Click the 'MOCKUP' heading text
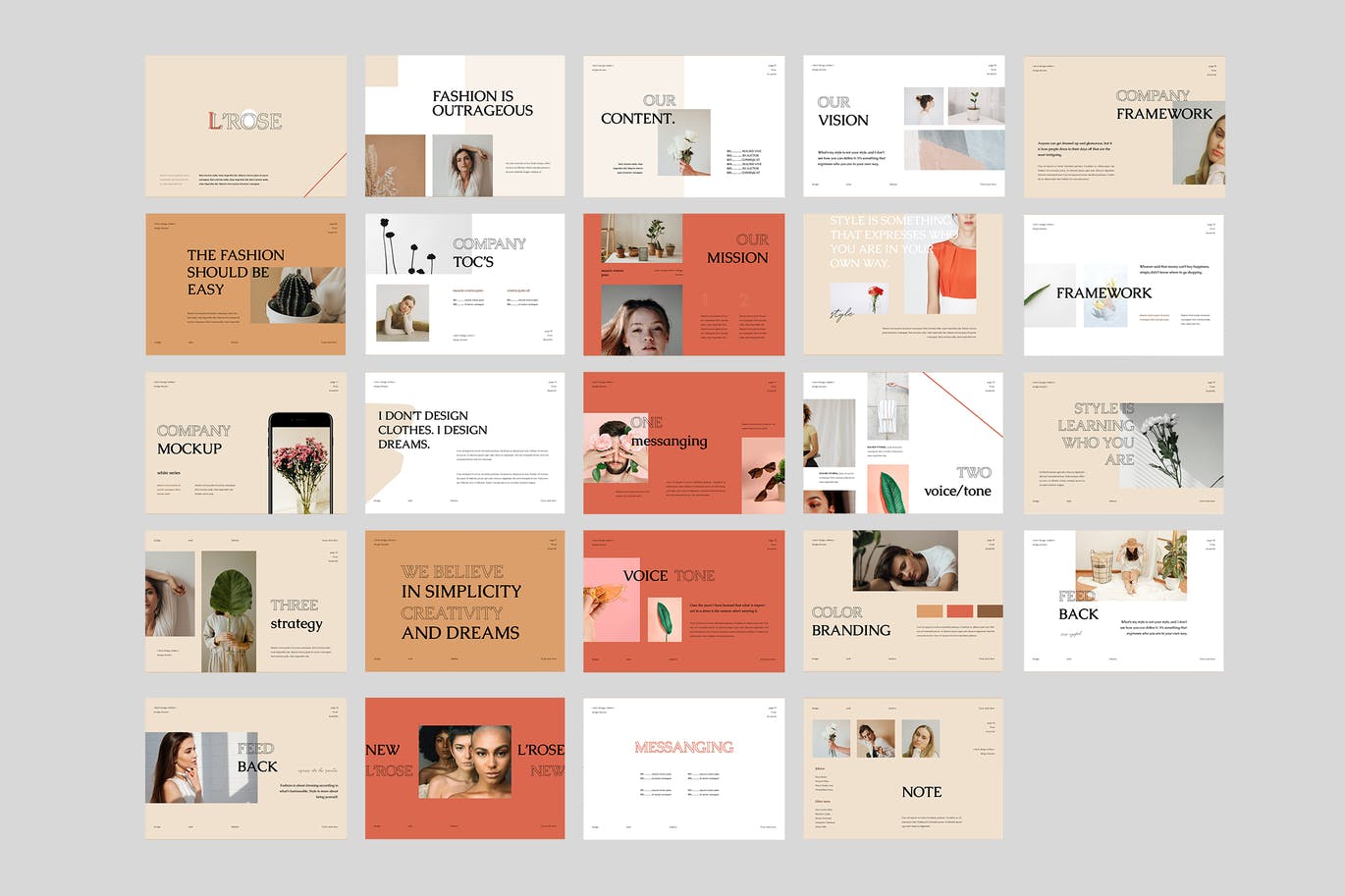1345x896 pixels. pyautogui.click(x=189, y=448)
